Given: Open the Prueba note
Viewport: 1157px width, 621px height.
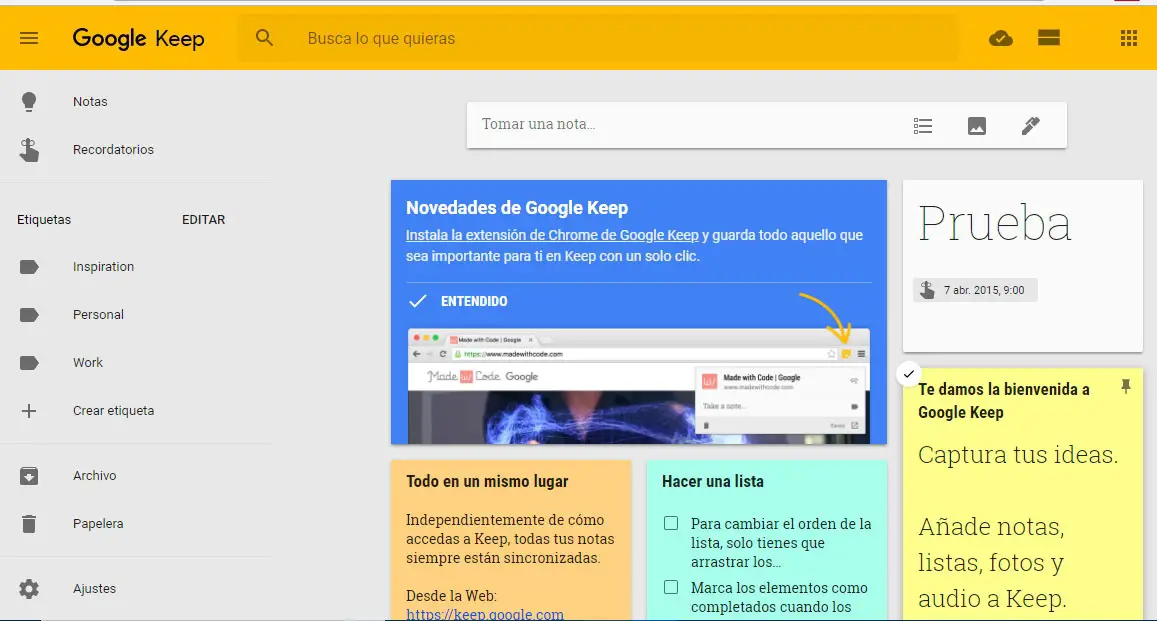Looking at the screenshot, I should tap(1023, 266).
